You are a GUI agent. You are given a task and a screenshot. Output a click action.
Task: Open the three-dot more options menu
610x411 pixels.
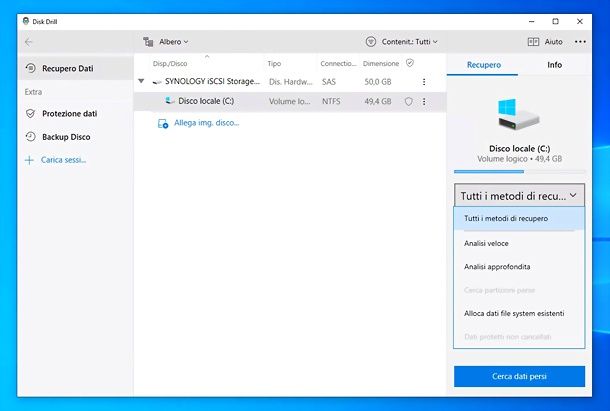click(x=580, y=42)
